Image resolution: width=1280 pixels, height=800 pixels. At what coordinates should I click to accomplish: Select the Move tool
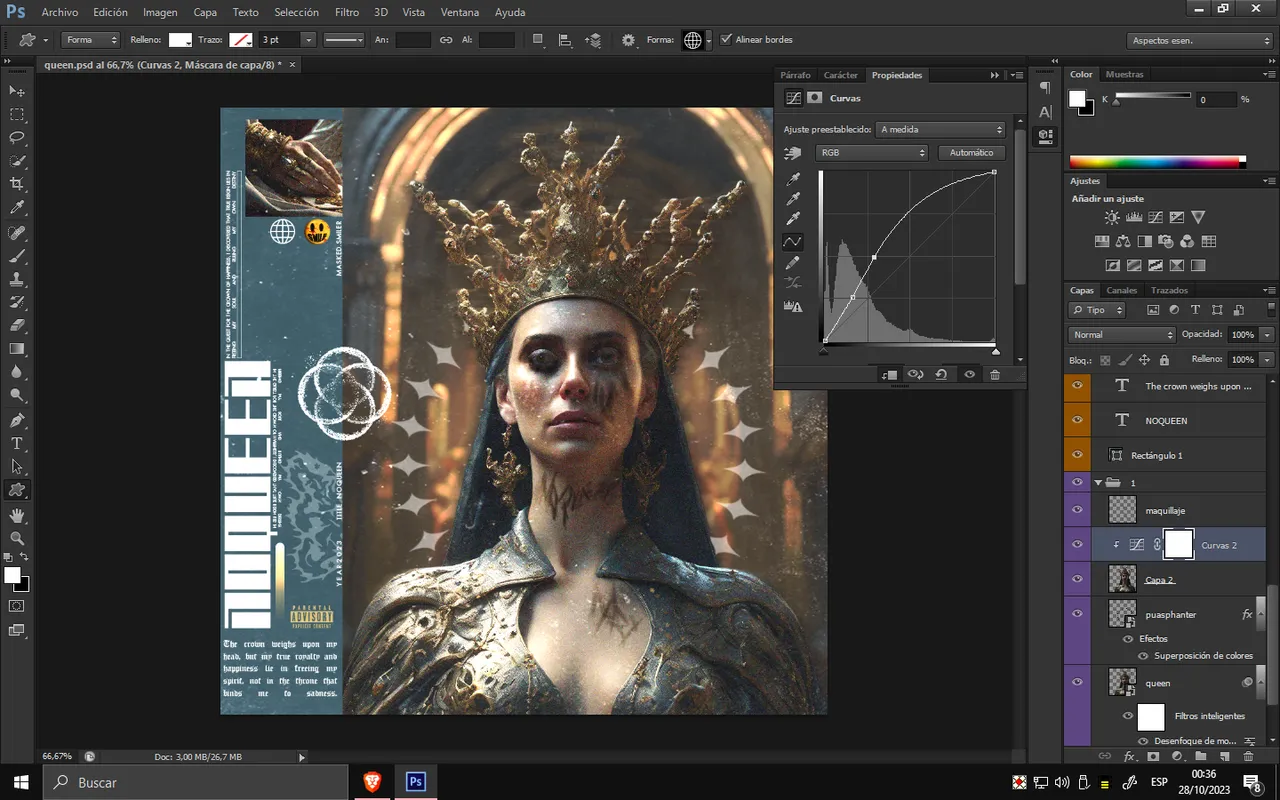click(x=17, y=91)
